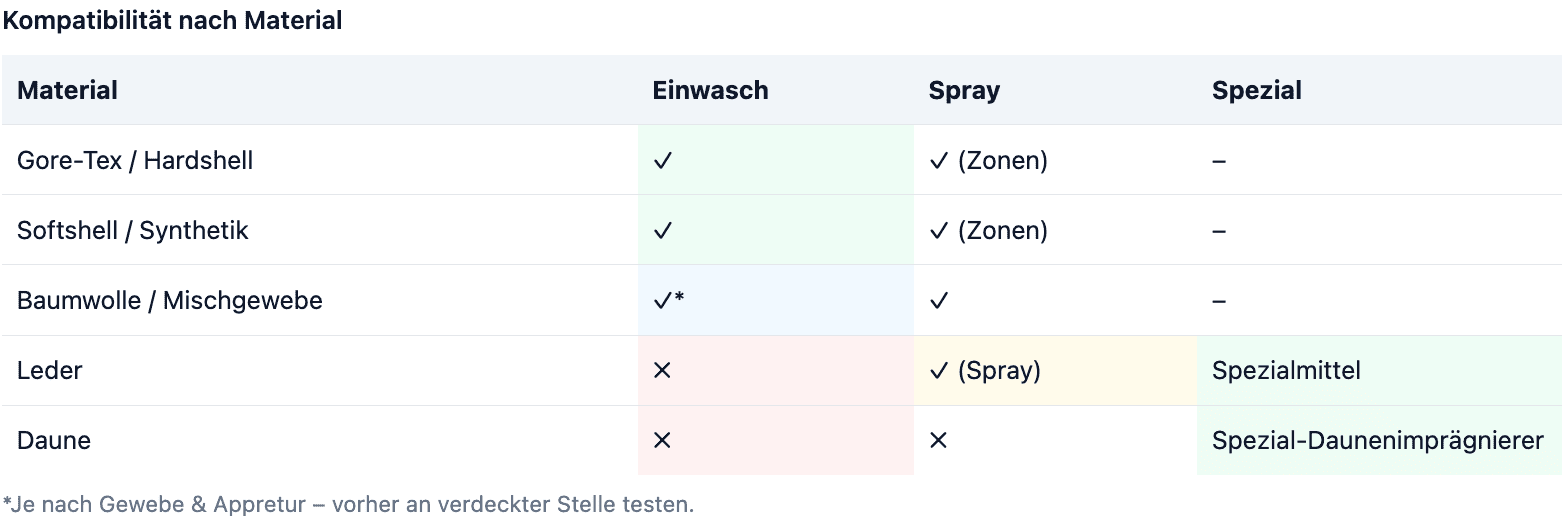
Task: Click the X mark in Leder Einwasch cell
Action: (x=661, y=370)
